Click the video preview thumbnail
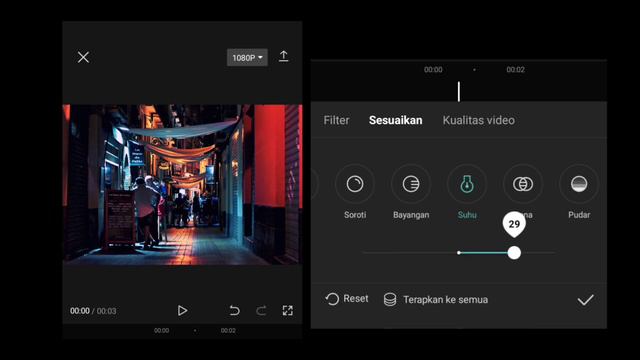 click(x=182, y=184)
